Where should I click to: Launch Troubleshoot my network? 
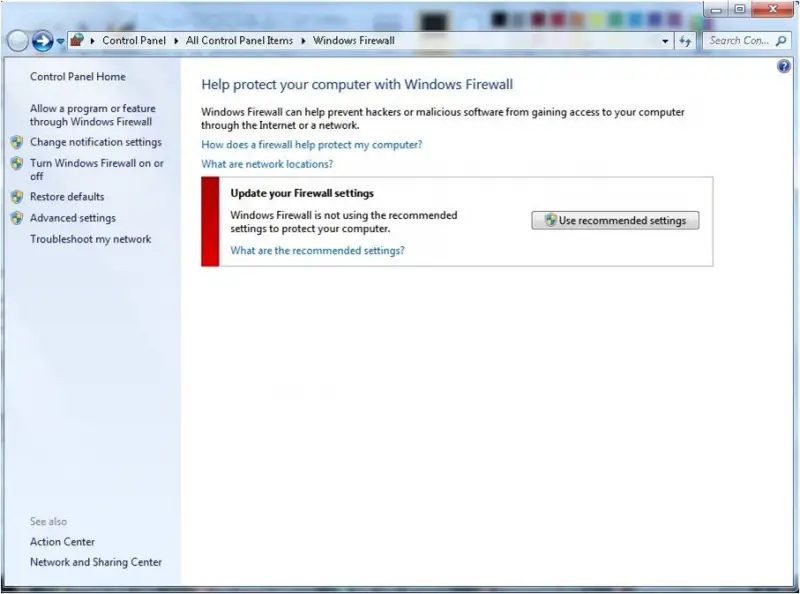coord(90,239)
